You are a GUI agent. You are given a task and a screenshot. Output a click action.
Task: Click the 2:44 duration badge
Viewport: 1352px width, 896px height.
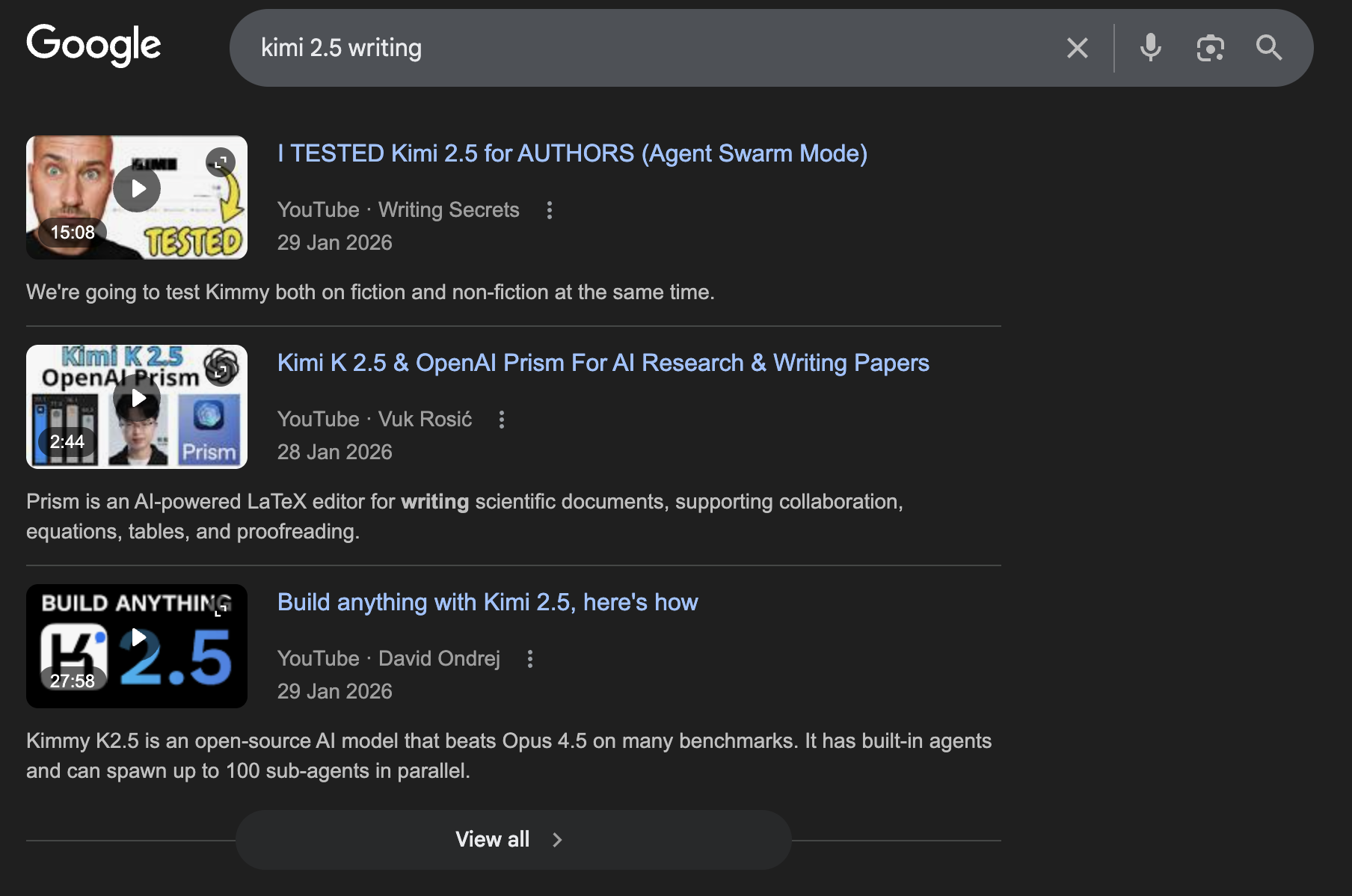pyautogui.click(x=67, y=442)
